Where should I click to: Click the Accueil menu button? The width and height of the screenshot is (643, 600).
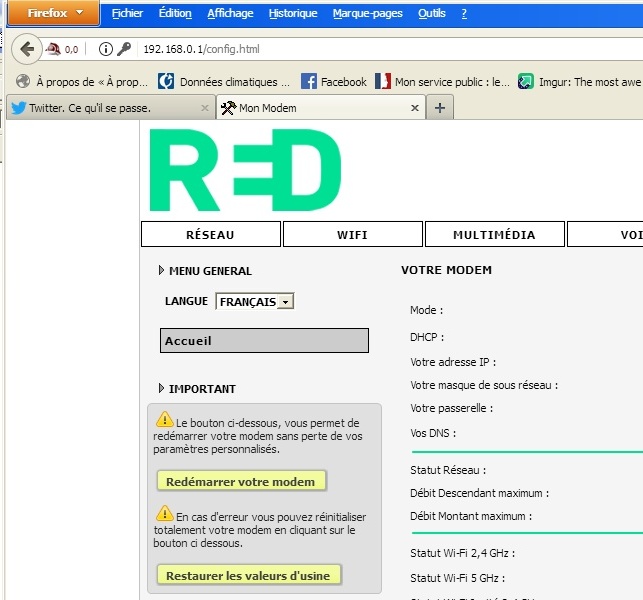click(264, 340)
